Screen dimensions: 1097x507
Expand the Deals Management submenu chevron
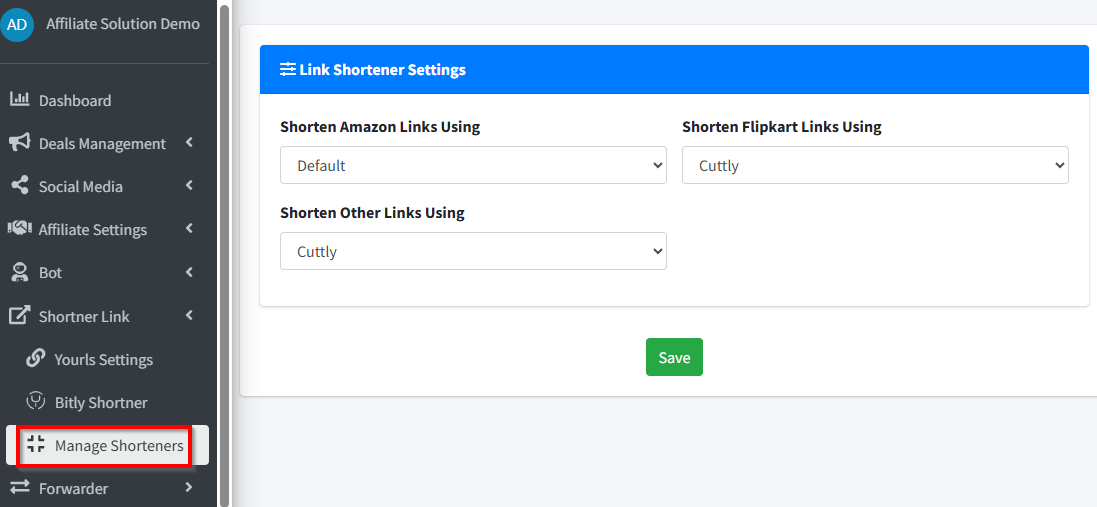(190, 143)
